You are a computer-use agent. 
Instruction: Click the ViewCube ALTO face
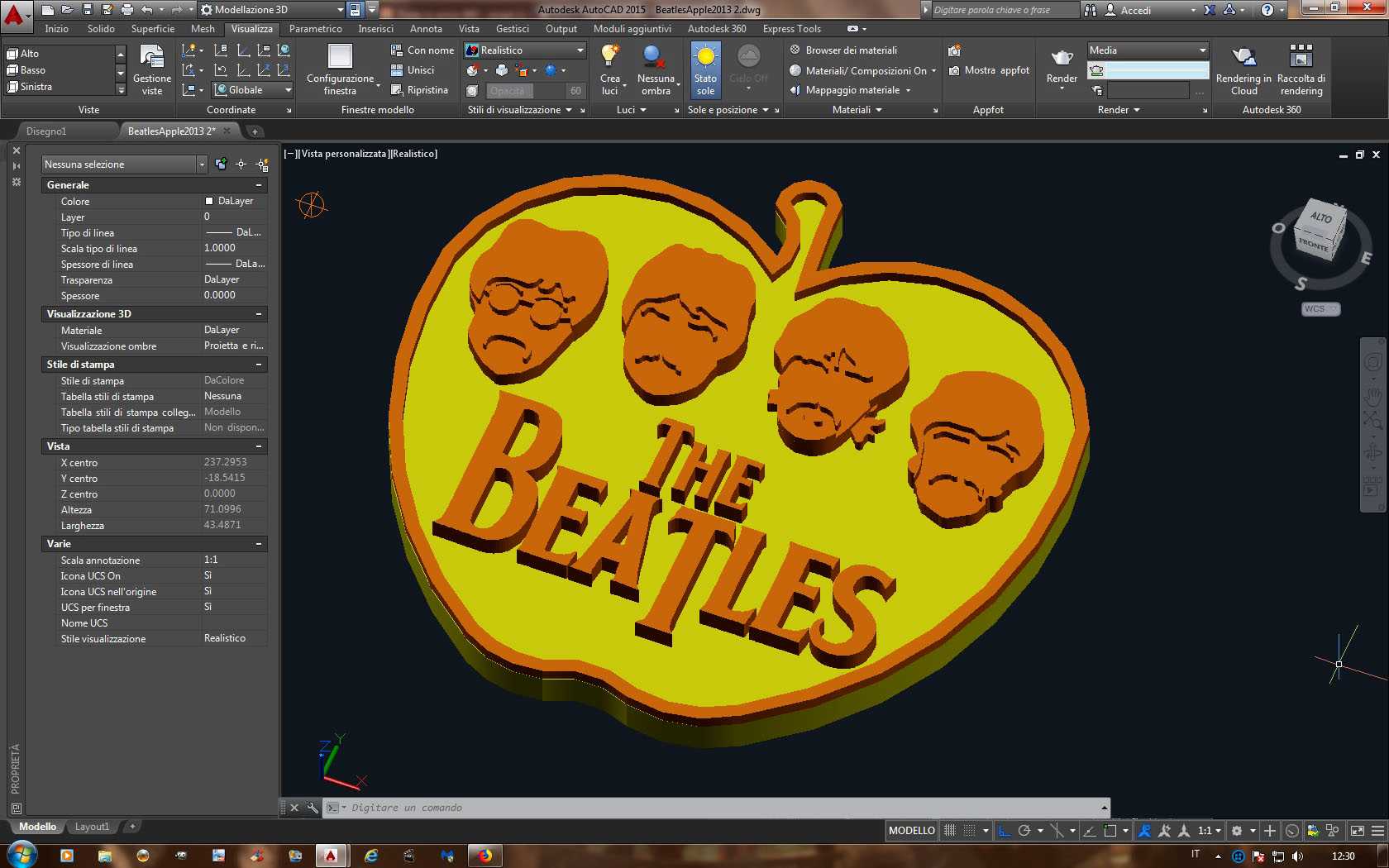[1321, 217]
